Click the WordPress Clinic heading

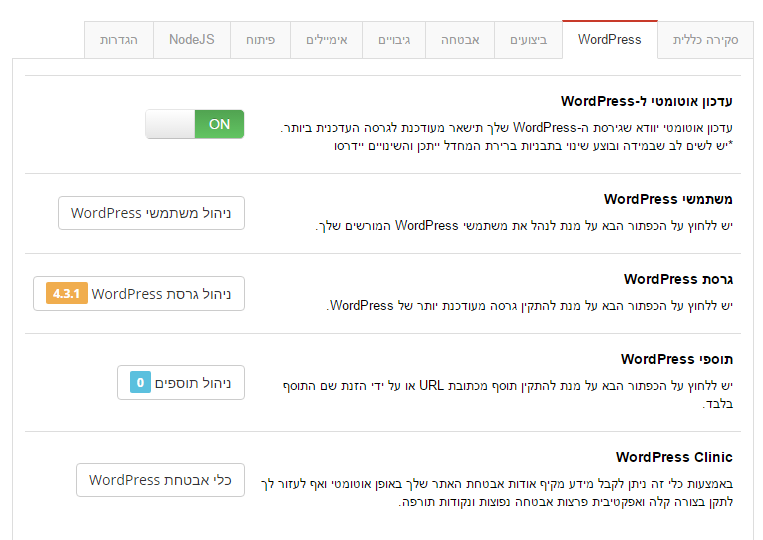click(674, 457)
